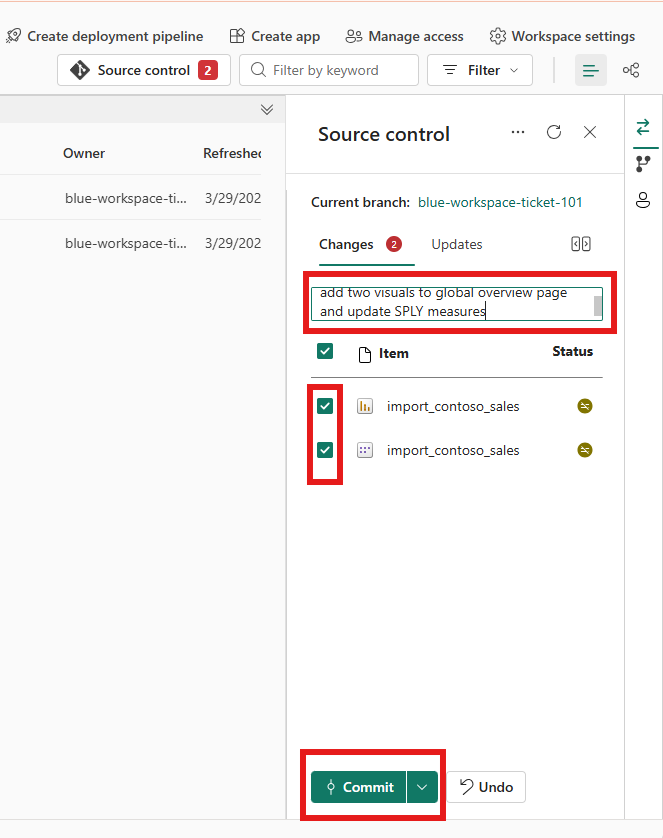Click the report icon for import_contoso_sales
Viewport: 663px width, 838px height.
pos(365,406)
